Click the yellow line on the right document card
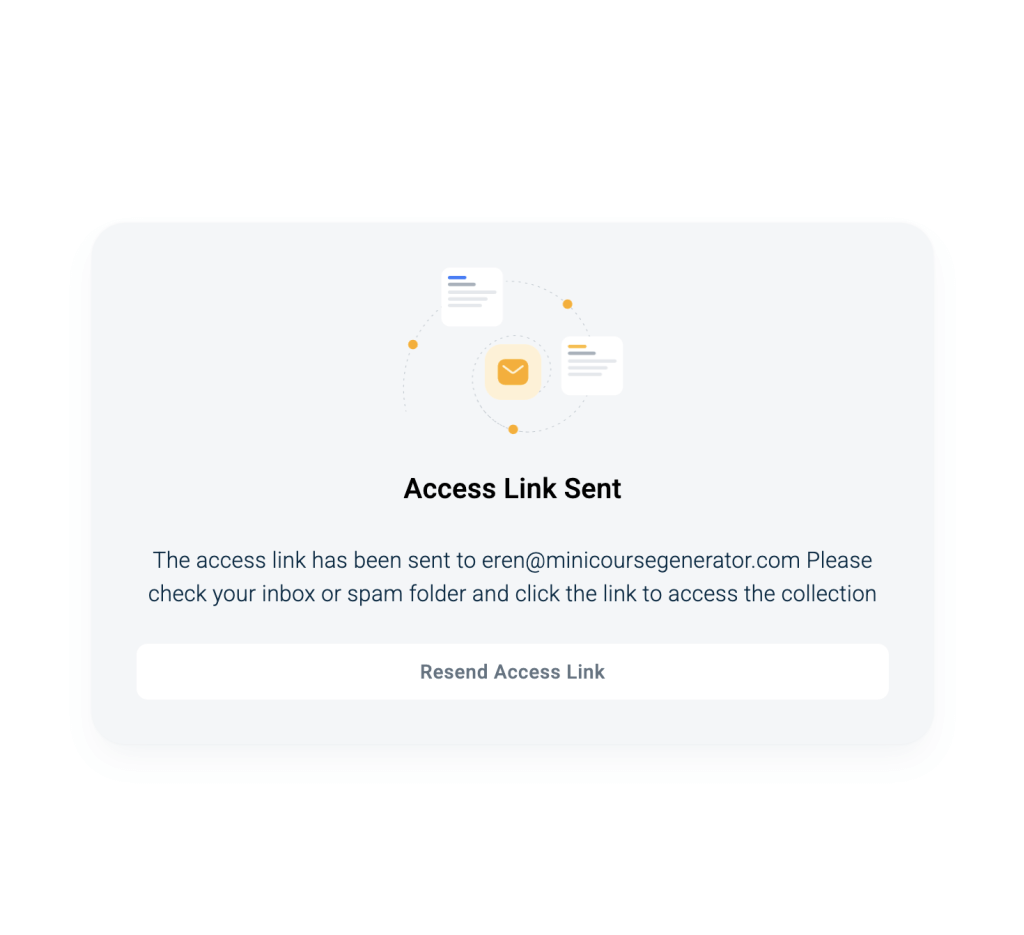This screenshot has width=1024, height=935. (x=577, y=347)
